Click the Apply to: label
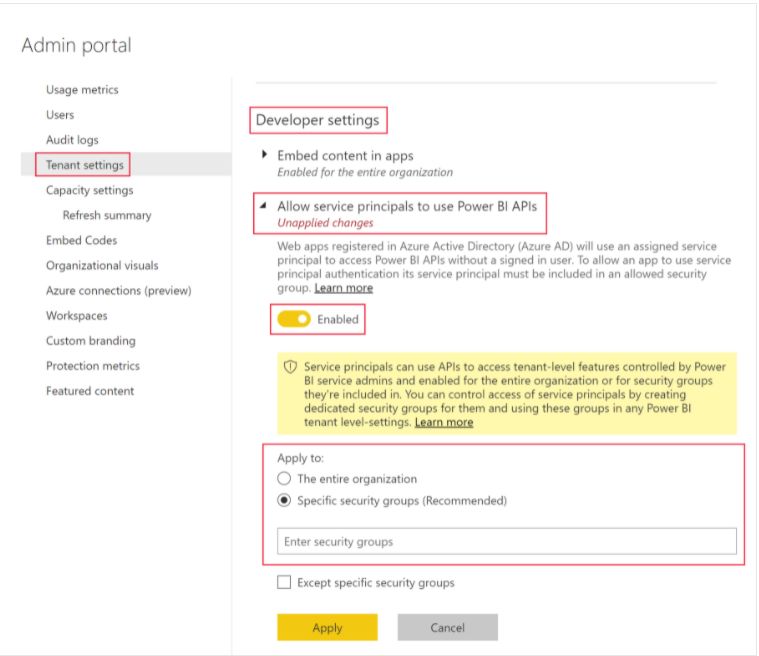Viewport: 759px width, 656px height. 300,458
